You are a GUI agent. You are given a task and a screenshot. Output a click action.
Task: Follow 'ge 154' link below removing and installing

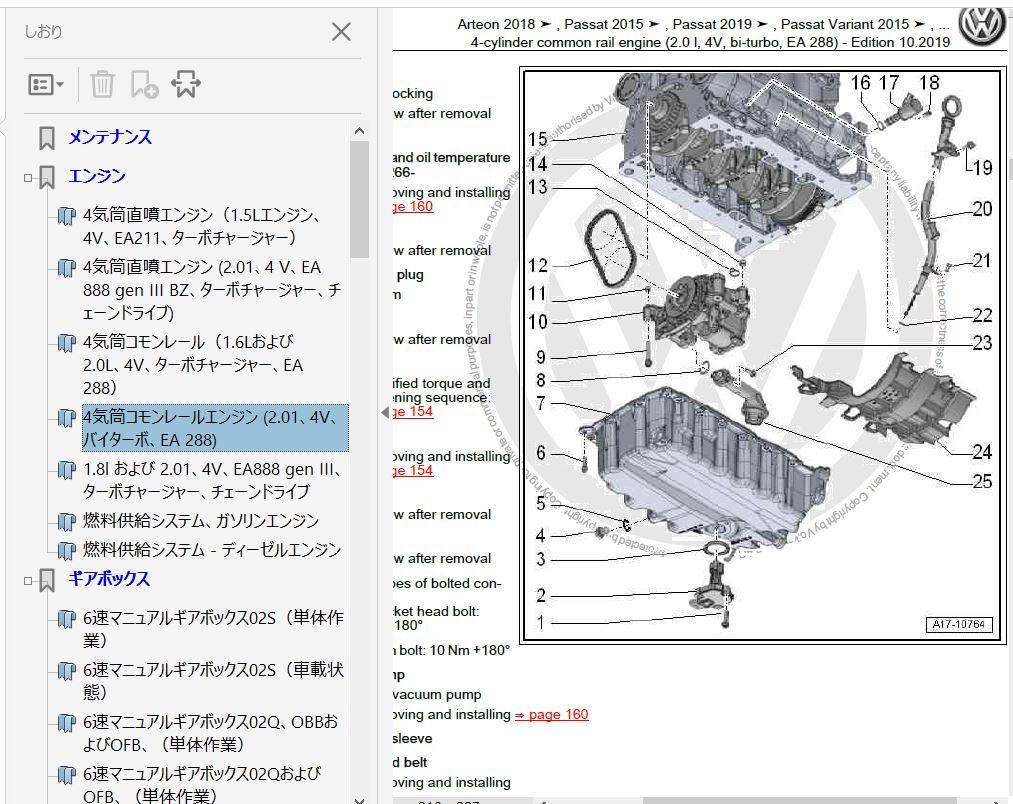[x=413, y=470]
